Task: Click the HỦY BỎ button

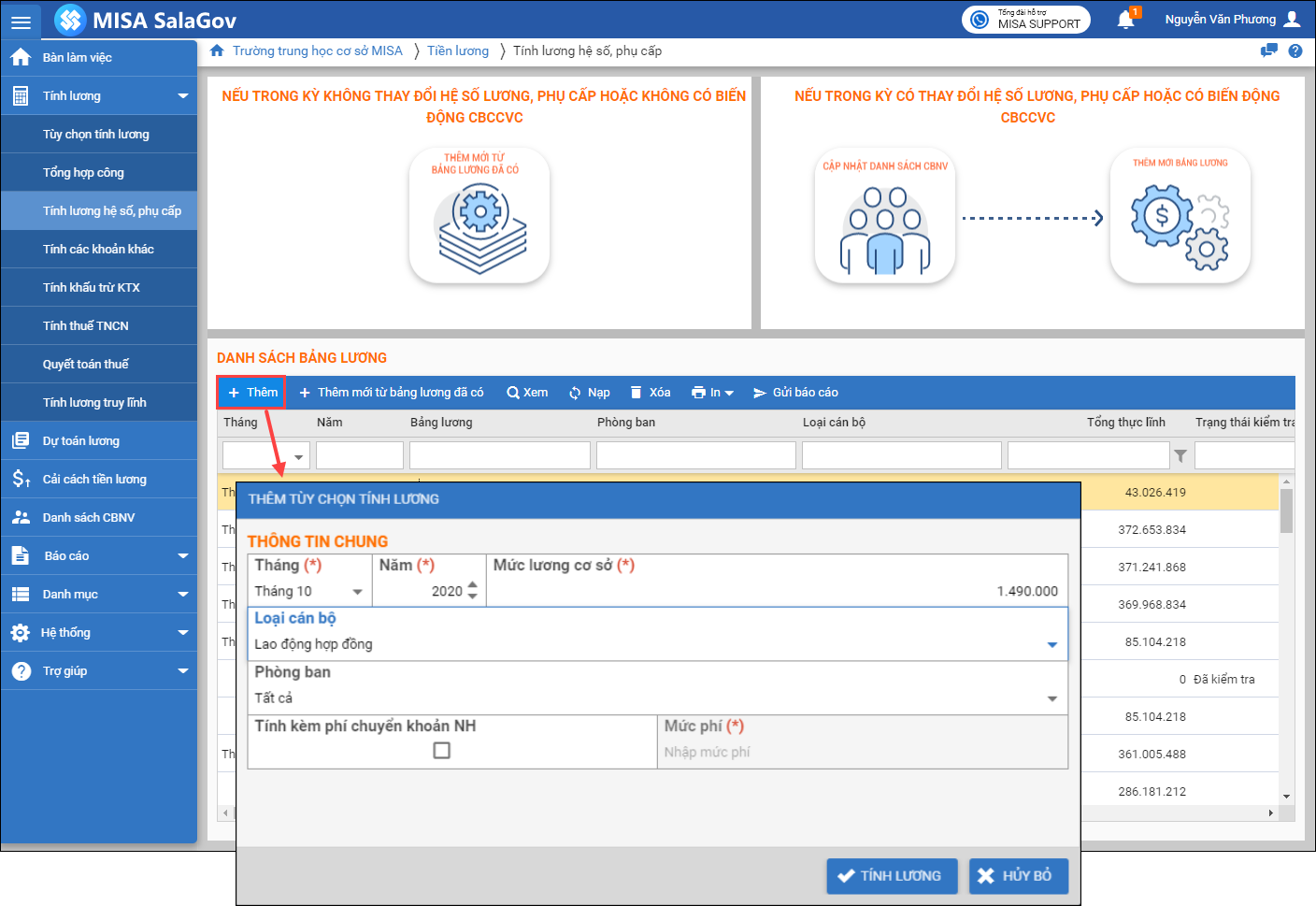Action: 1018,876
